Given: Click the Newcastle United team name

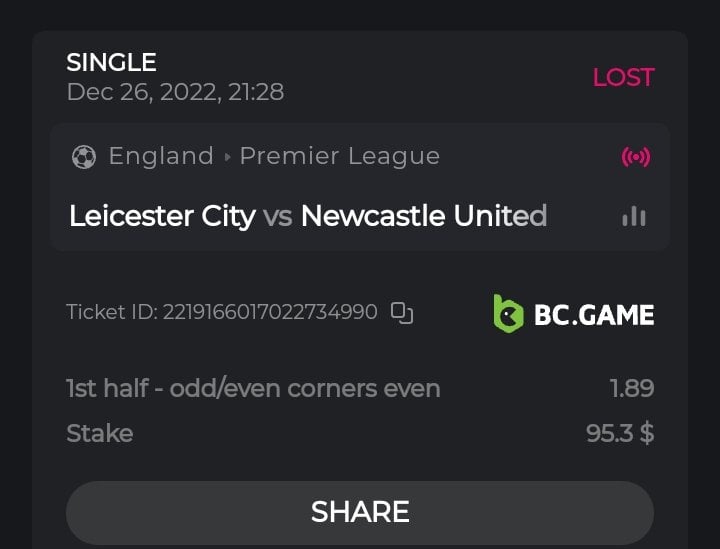Looking at the screenshot, I should click(424, 216).
